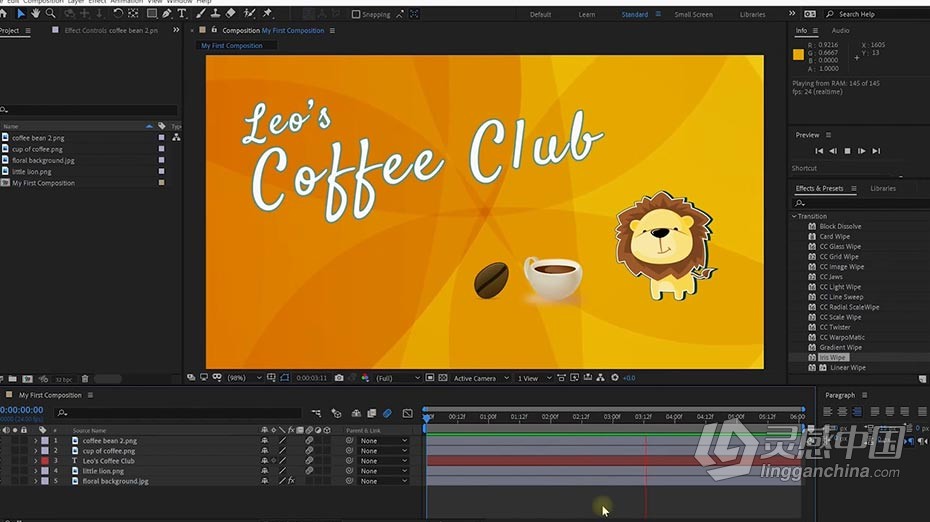Select the Pan Behind anchor point tool

(133, 13)
